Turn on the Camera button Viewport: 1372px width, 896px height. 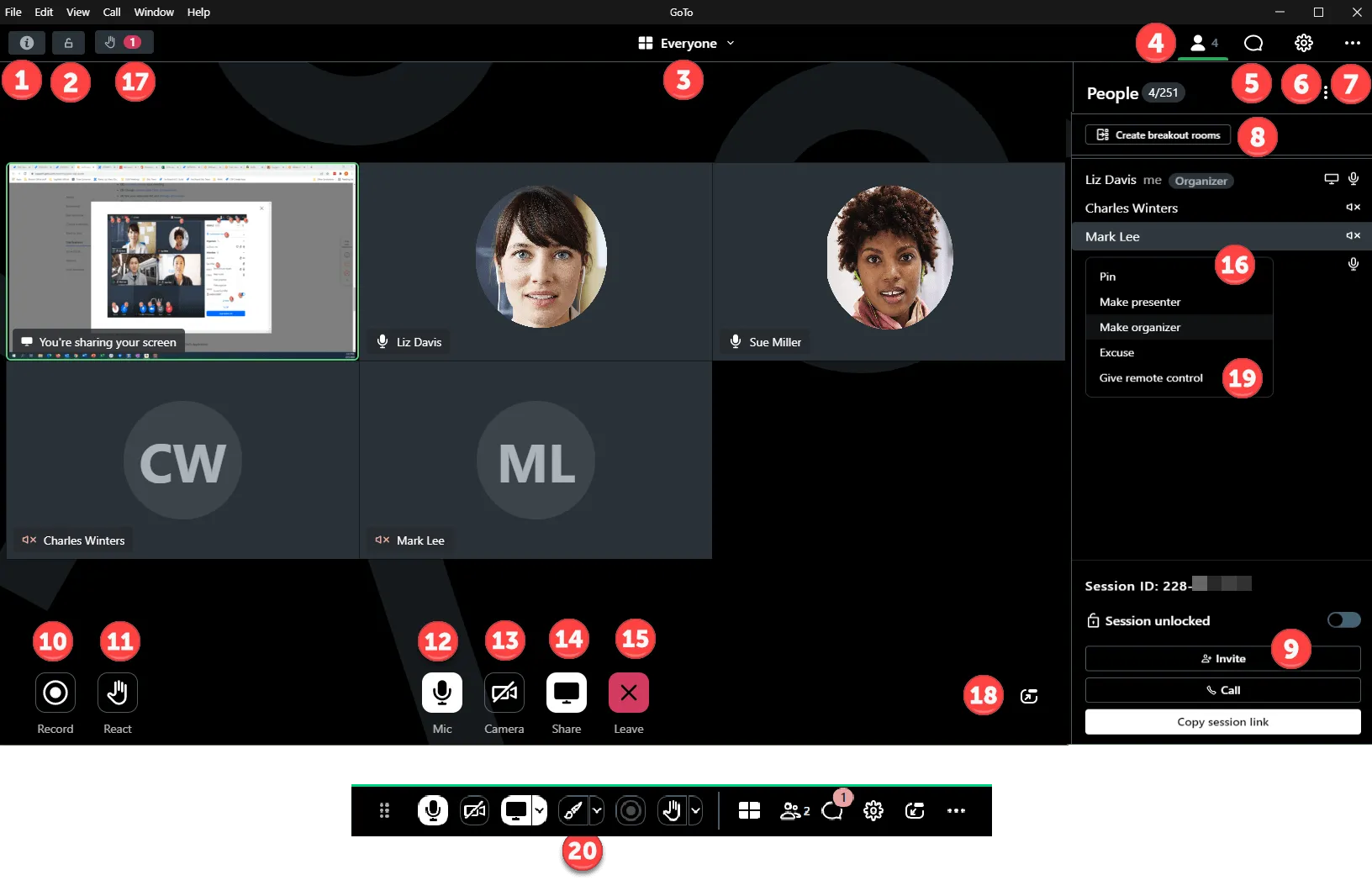click(504, 693)
